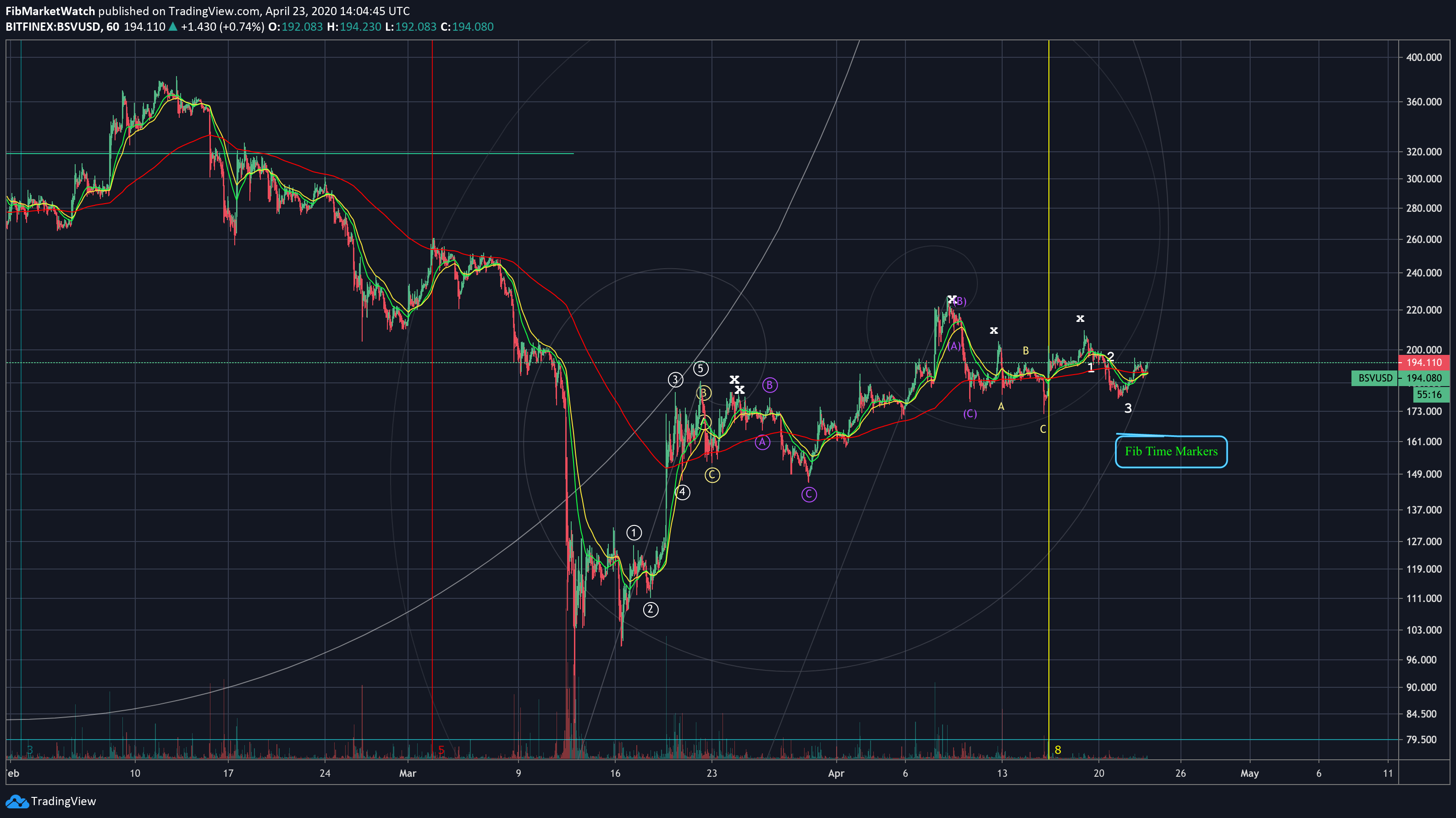Click the 360.000 price axis label
1456x818 pixels.
click(x=1424, y=102)
